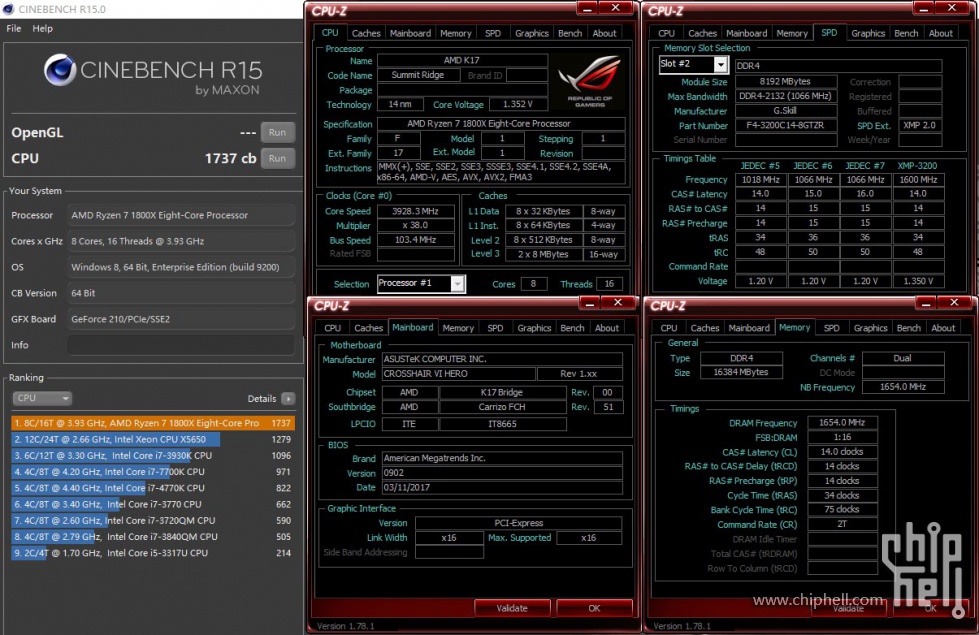The height and width of the screenshot is (635, 979).
Task: Select the AMD Ryzen 7 1800X ranking row
Action: pyautogui.click(x=153, y=423)
